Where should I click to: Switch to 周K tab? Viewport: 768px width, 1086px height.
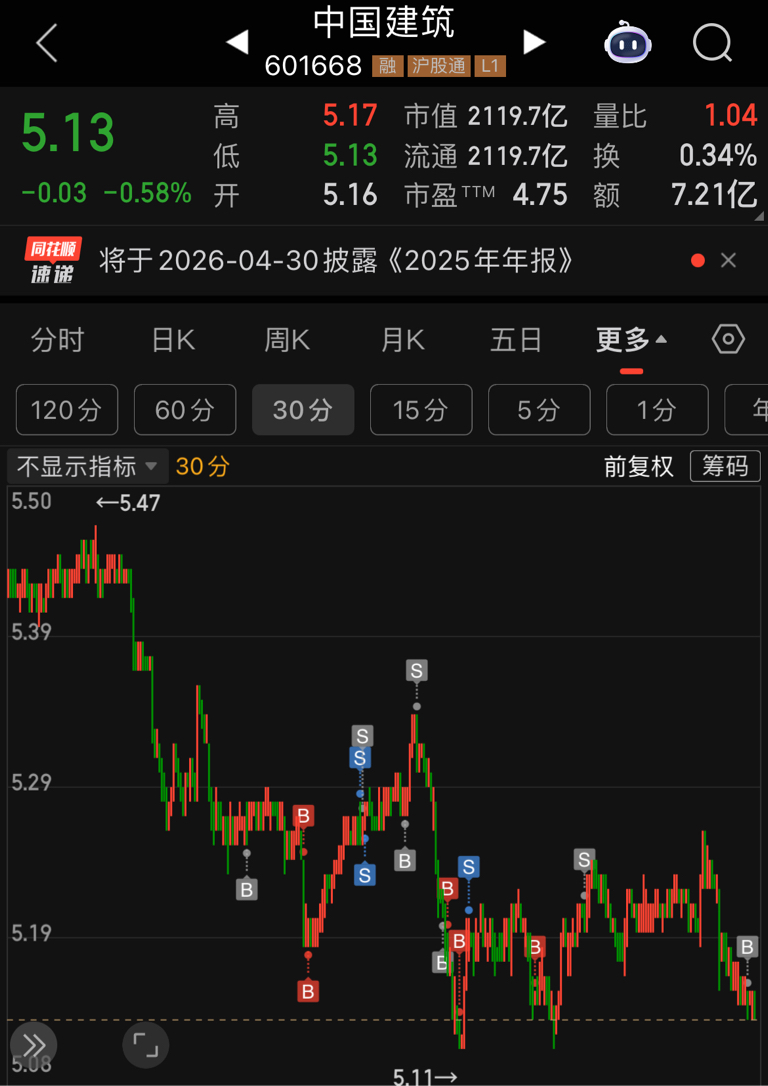point(287,341)
